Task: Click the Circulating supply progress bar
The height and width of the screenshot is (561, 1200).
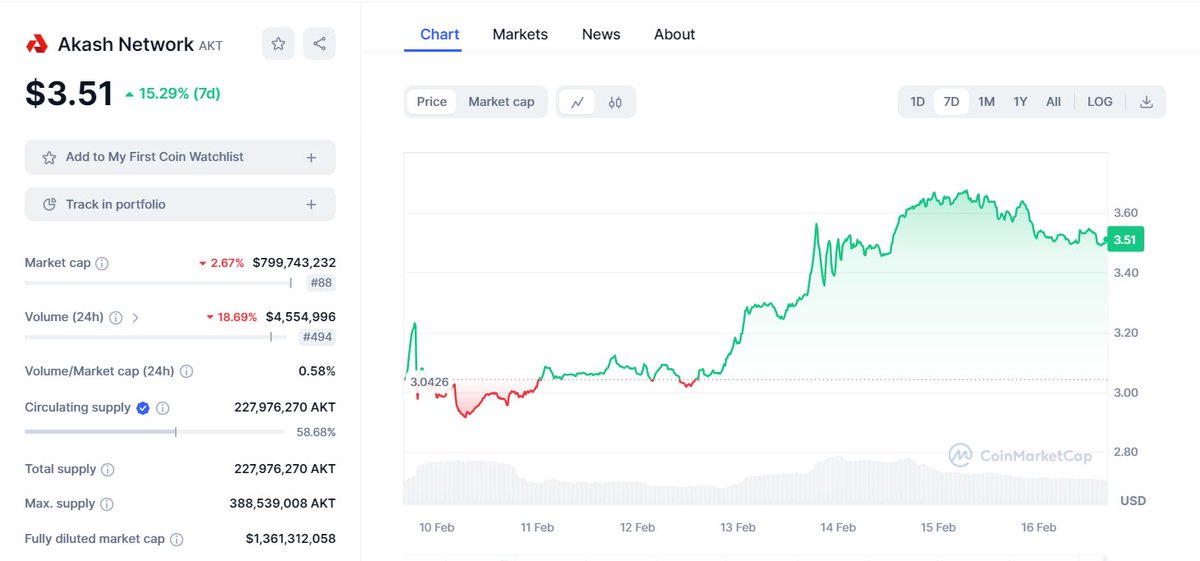Action: pyautogui.click(x=155, y=432)
